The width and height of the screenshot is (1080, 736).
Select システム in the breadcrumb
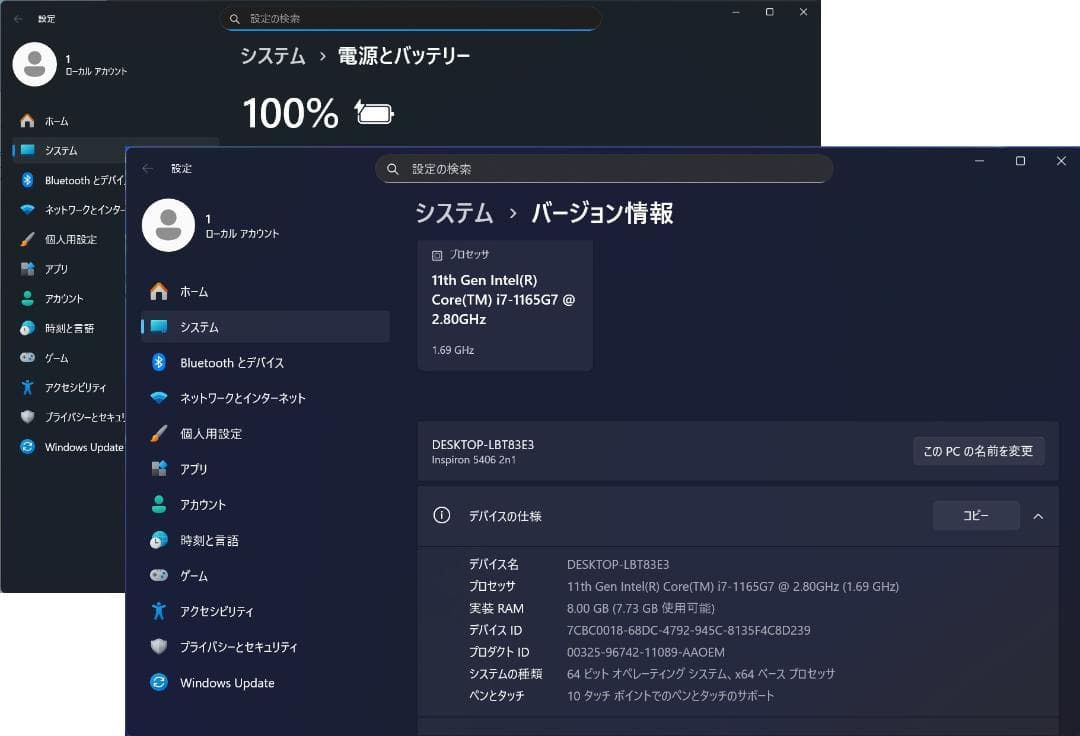click(454, 213)
